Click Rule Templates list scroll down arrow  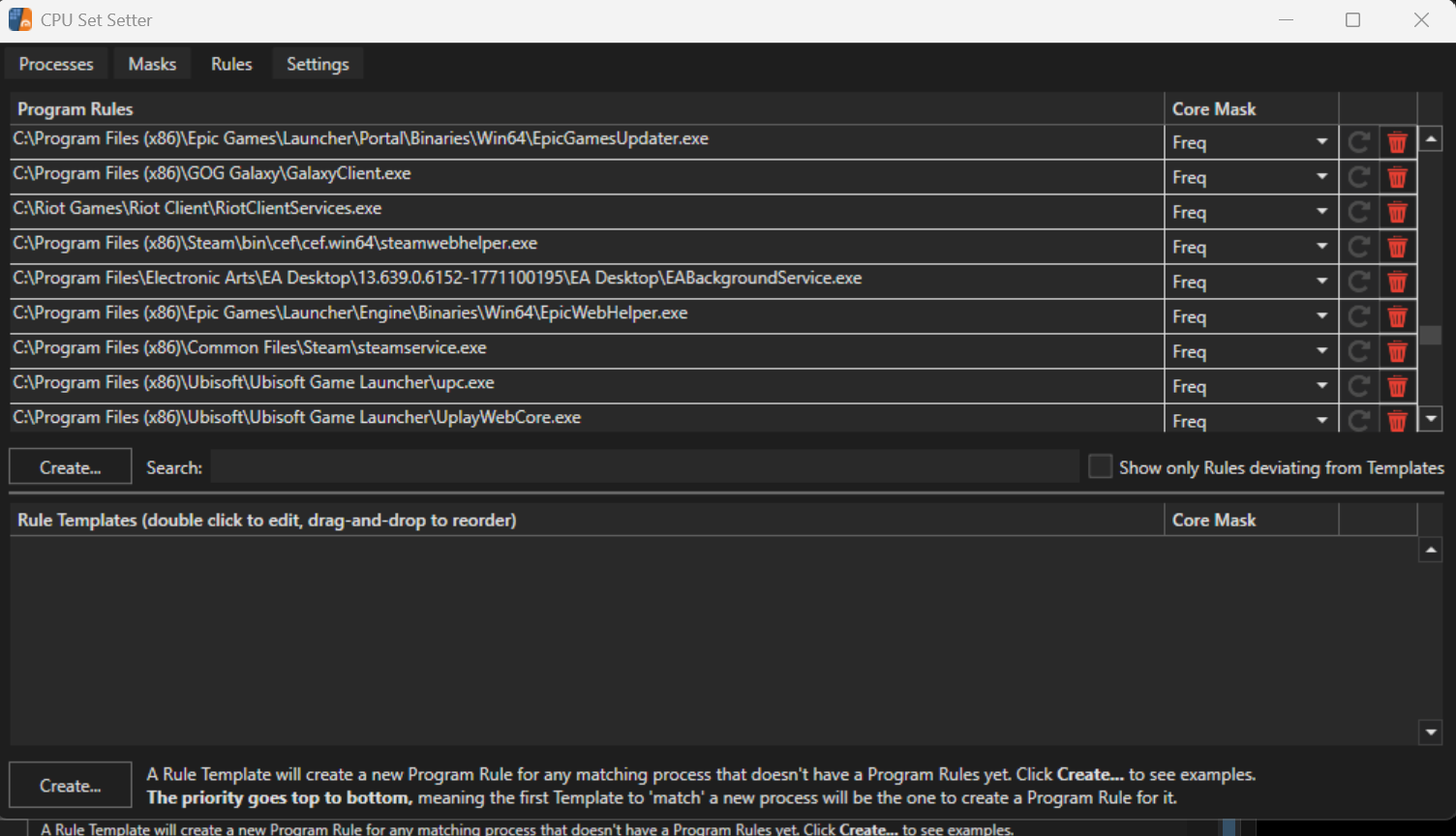point(1431,732)
